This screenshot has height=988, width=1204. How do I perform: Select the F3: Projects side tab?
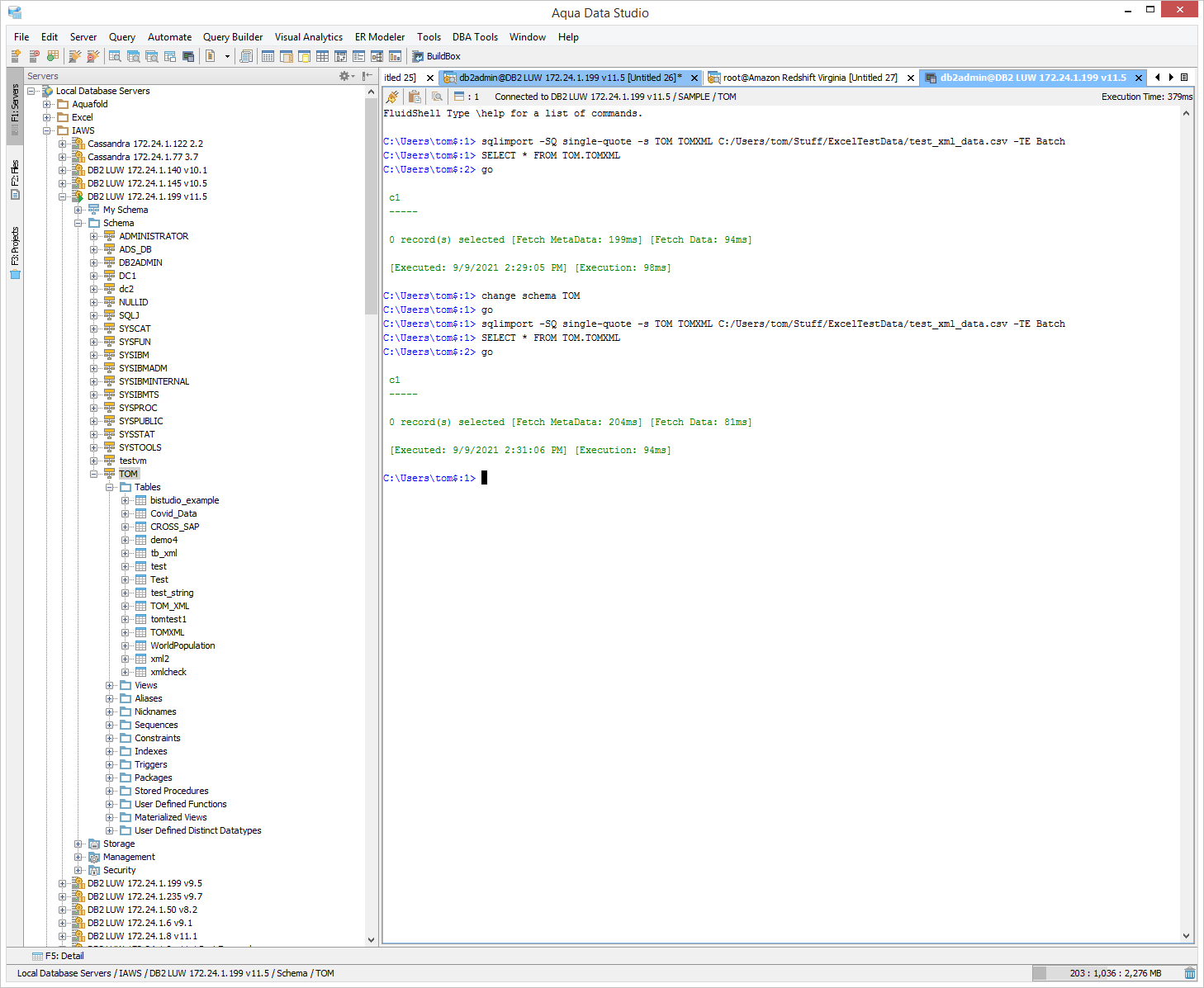(x=15, y=253)
